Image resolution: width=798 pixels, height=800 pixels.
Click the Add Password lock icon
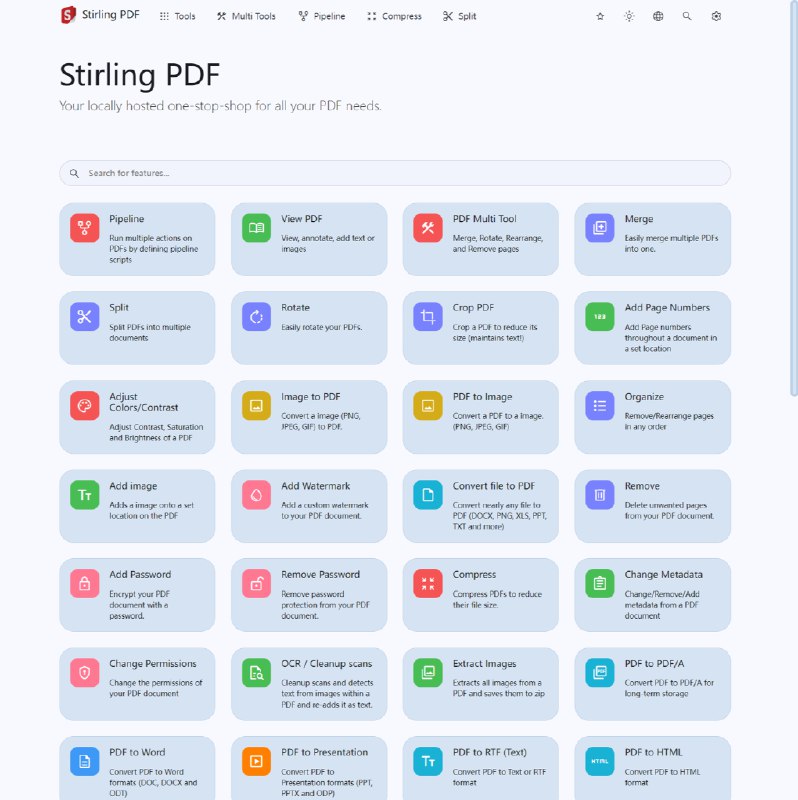click(x=85, y=583)
